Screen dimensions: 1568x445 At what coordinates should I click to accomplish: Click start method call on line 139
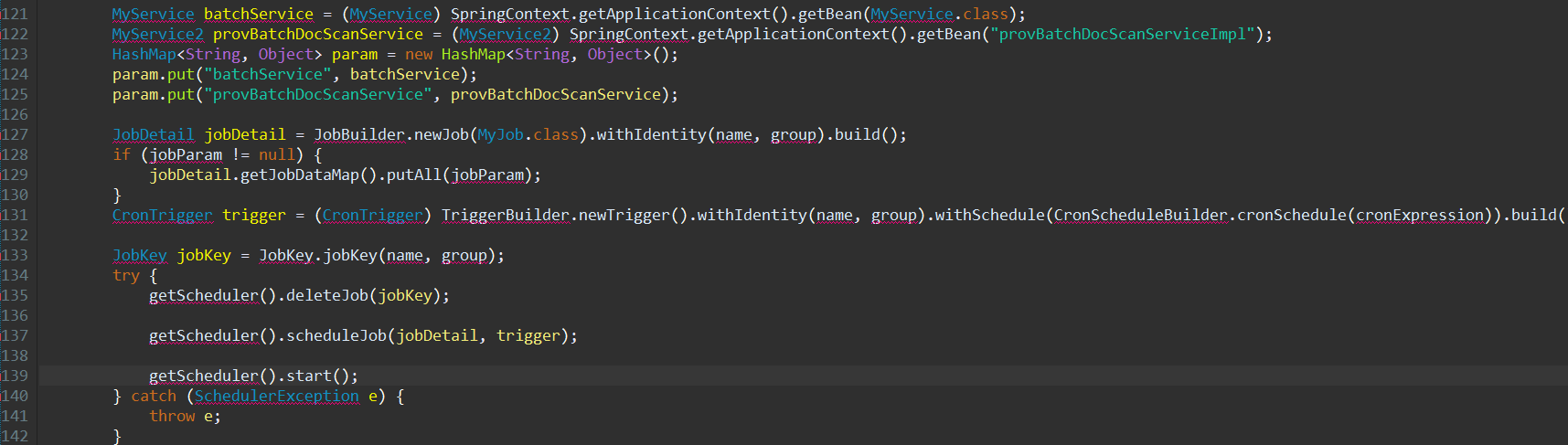(309, 376)
